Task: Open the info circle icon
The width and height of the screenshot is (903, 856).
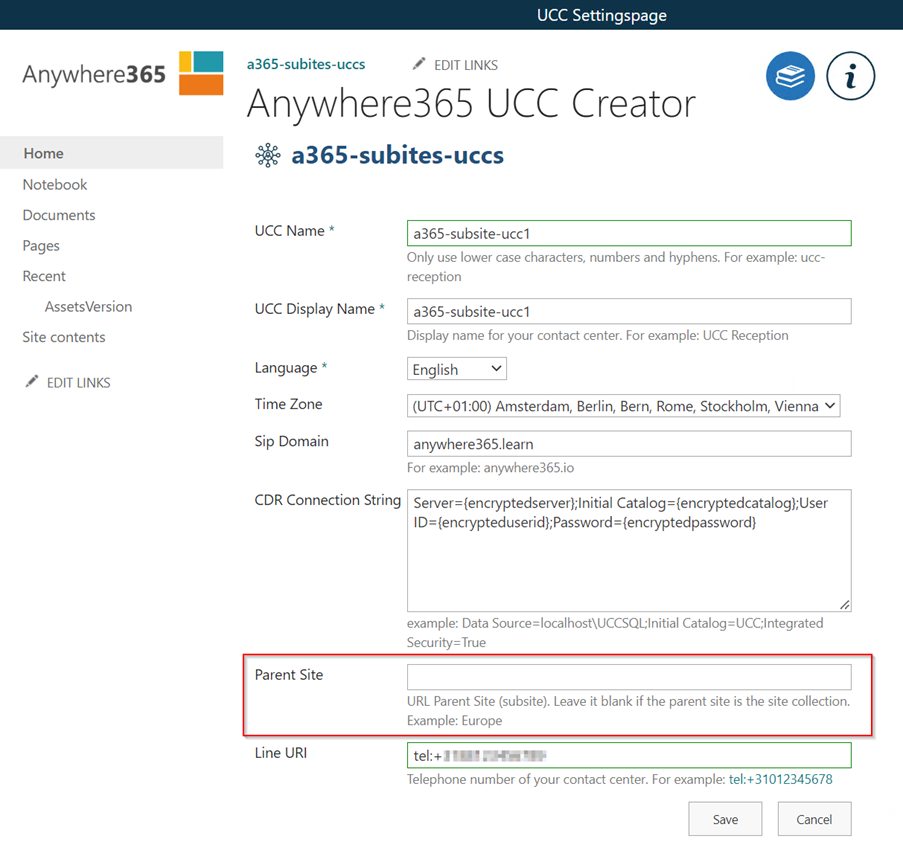Action: click(x=850, y=76)
